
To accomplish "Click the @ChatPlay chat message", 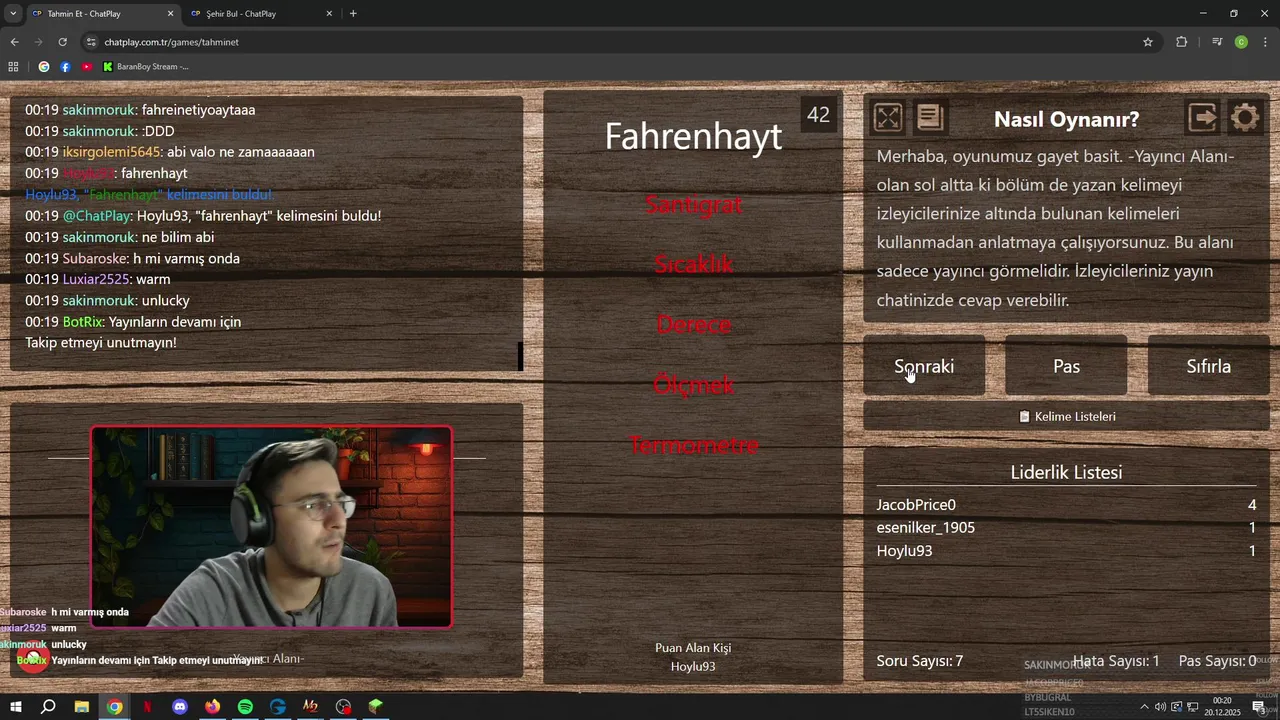I will tap(203, 216).
